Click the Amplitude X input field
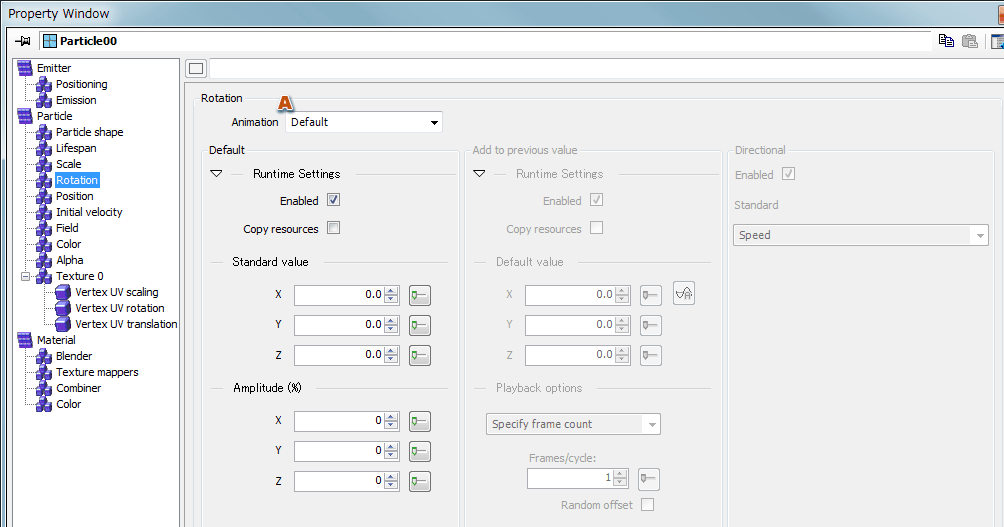1004x527 pixels. (338, 421)
